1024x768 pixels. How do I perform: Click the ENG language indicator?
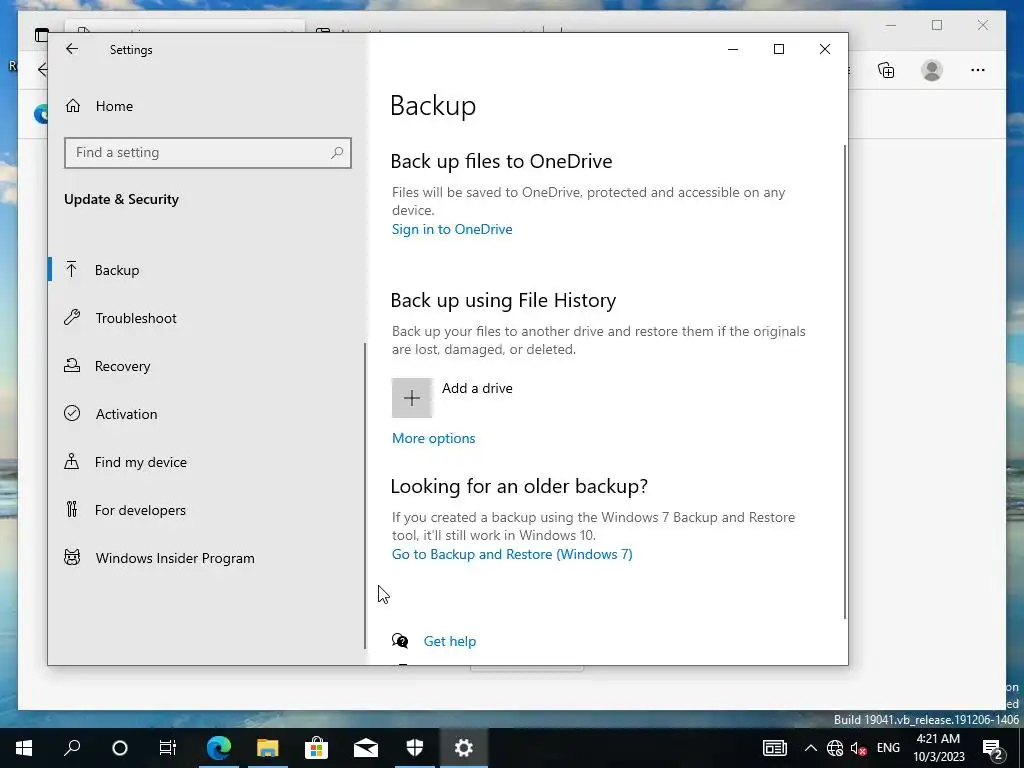click(888, 748)
